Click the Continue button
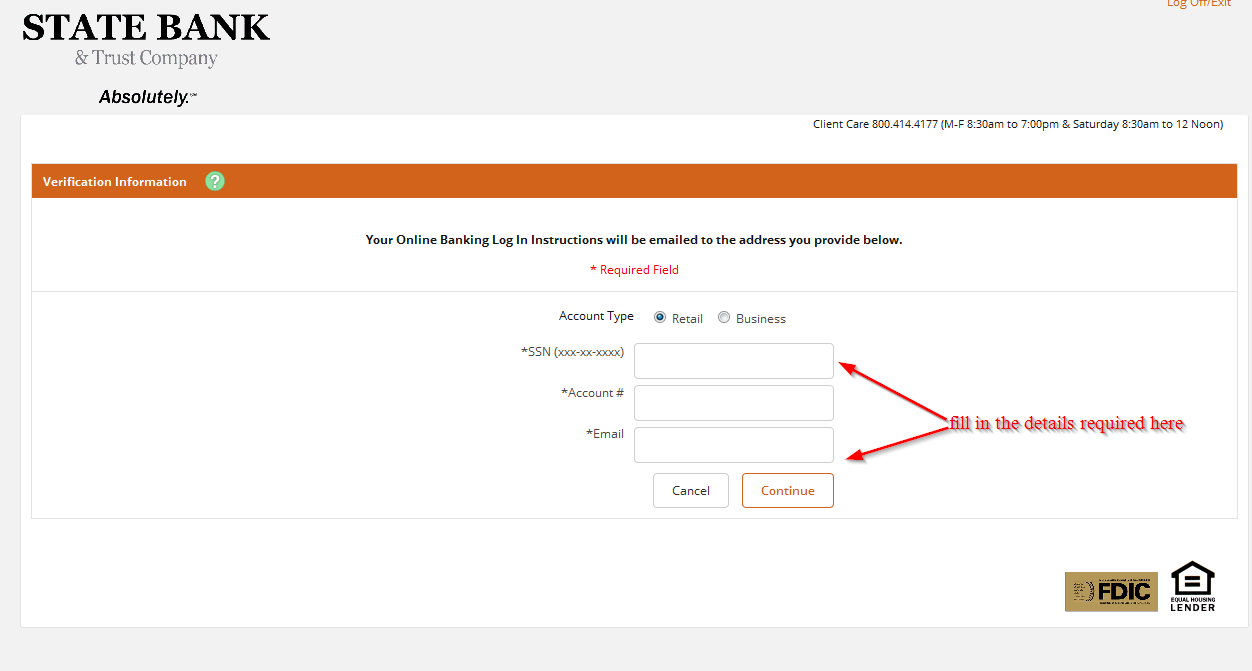This screenshot has width=1252, height=671. point(788,490)
